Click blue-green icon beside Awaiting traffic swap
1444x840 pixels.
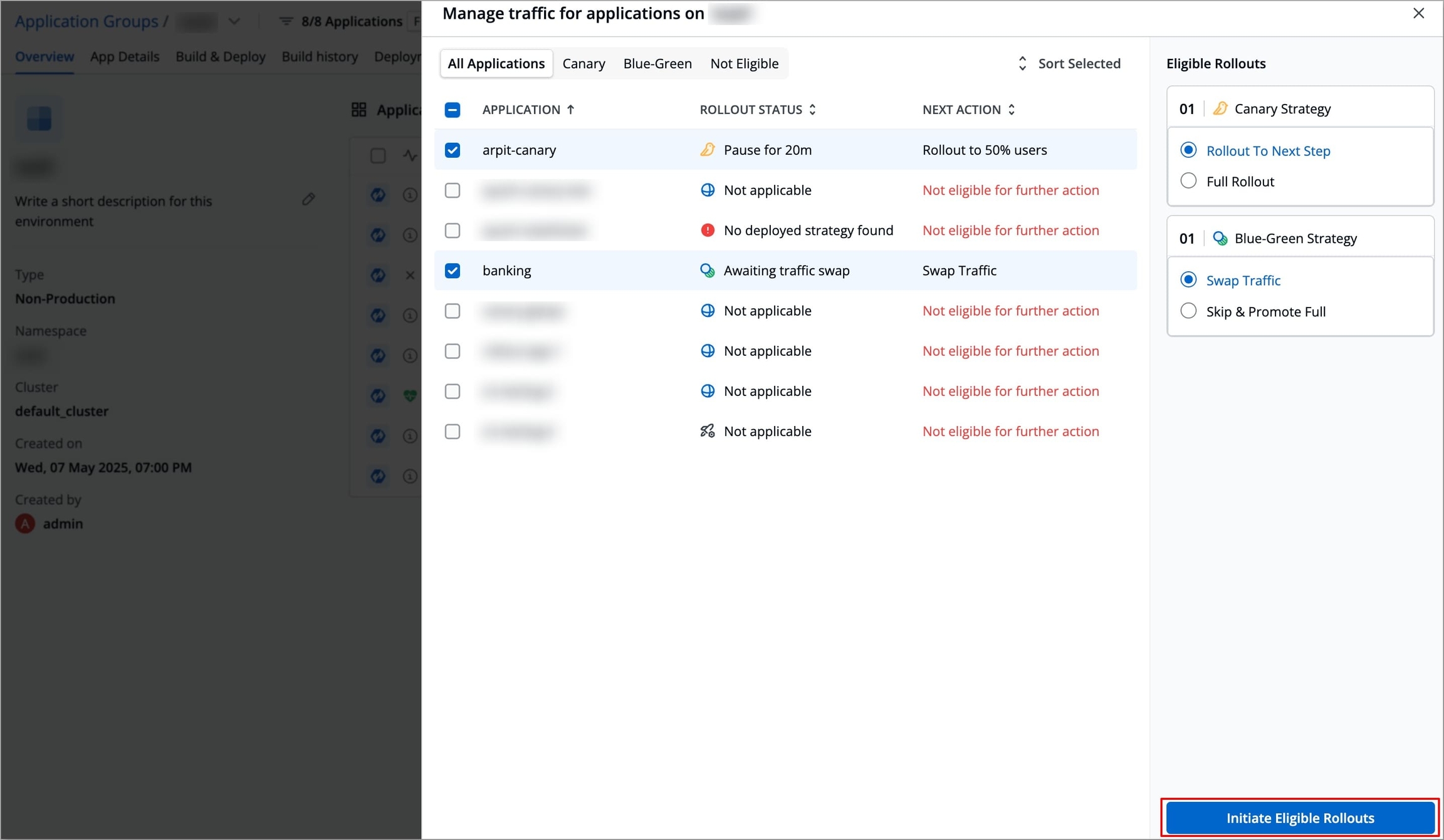(x=707, y=271)
